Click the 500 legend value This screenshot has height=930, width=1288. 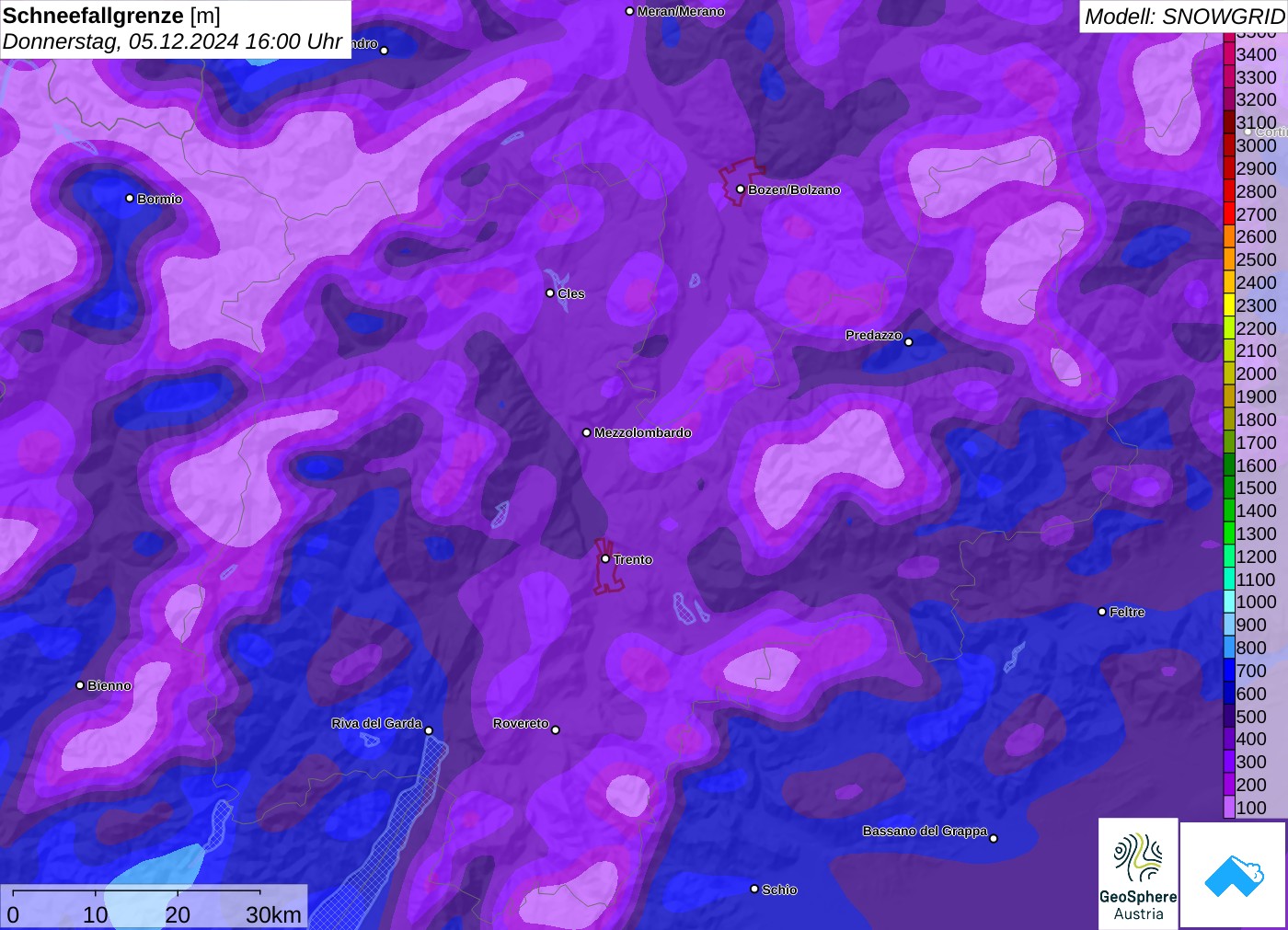[1251, 717]
